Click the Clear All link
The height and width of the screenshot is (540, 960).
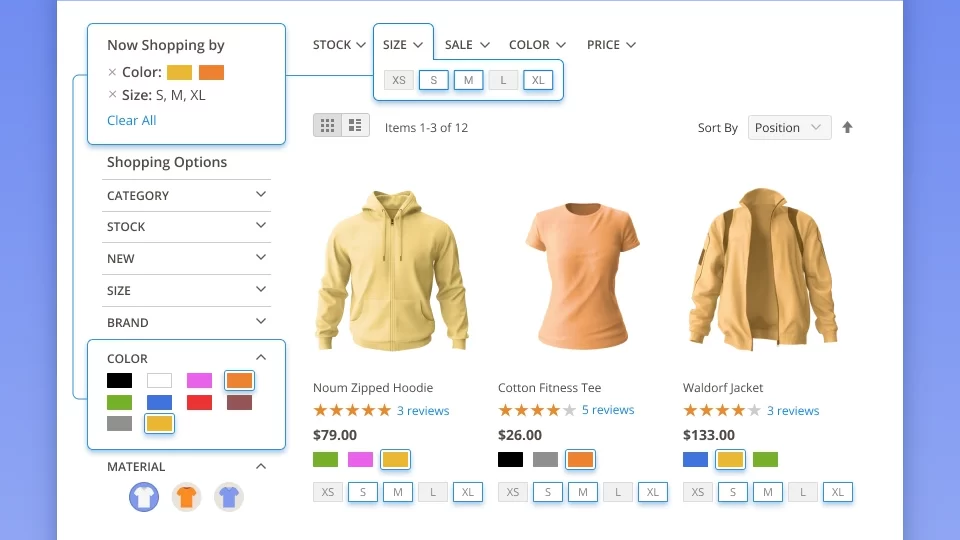pyautogui.click(x=132, y=120)
